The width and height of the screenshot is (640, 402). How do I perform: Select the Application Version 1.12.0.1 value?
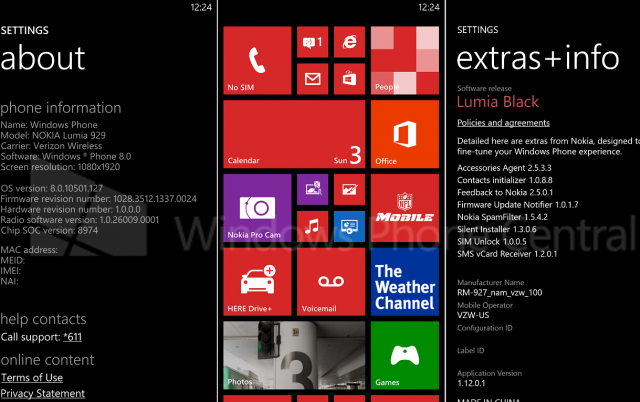pyautogui.click(x=471, y=383)
